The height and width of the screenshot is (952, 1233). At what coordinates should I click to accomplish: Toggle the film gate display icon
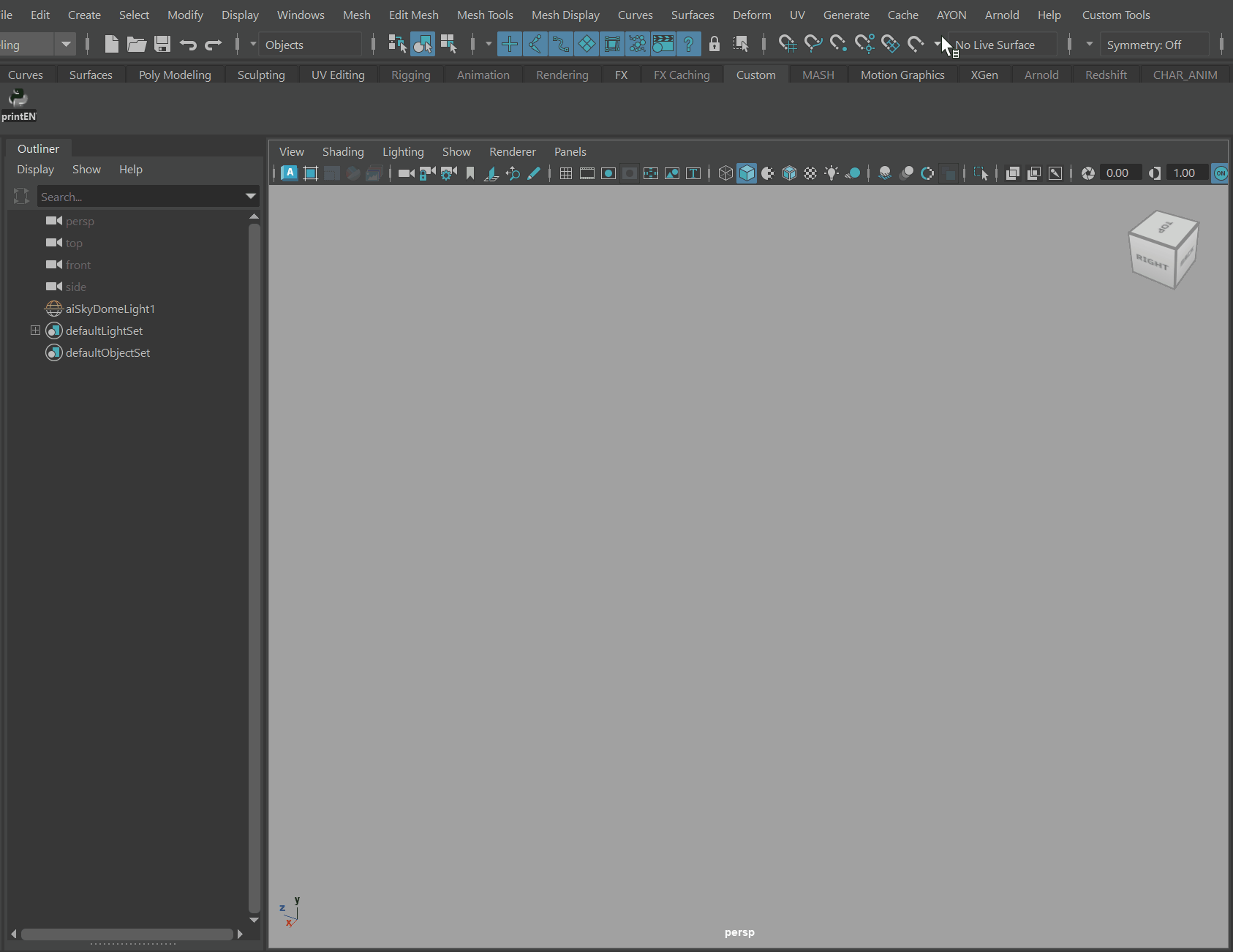[587, 173]
